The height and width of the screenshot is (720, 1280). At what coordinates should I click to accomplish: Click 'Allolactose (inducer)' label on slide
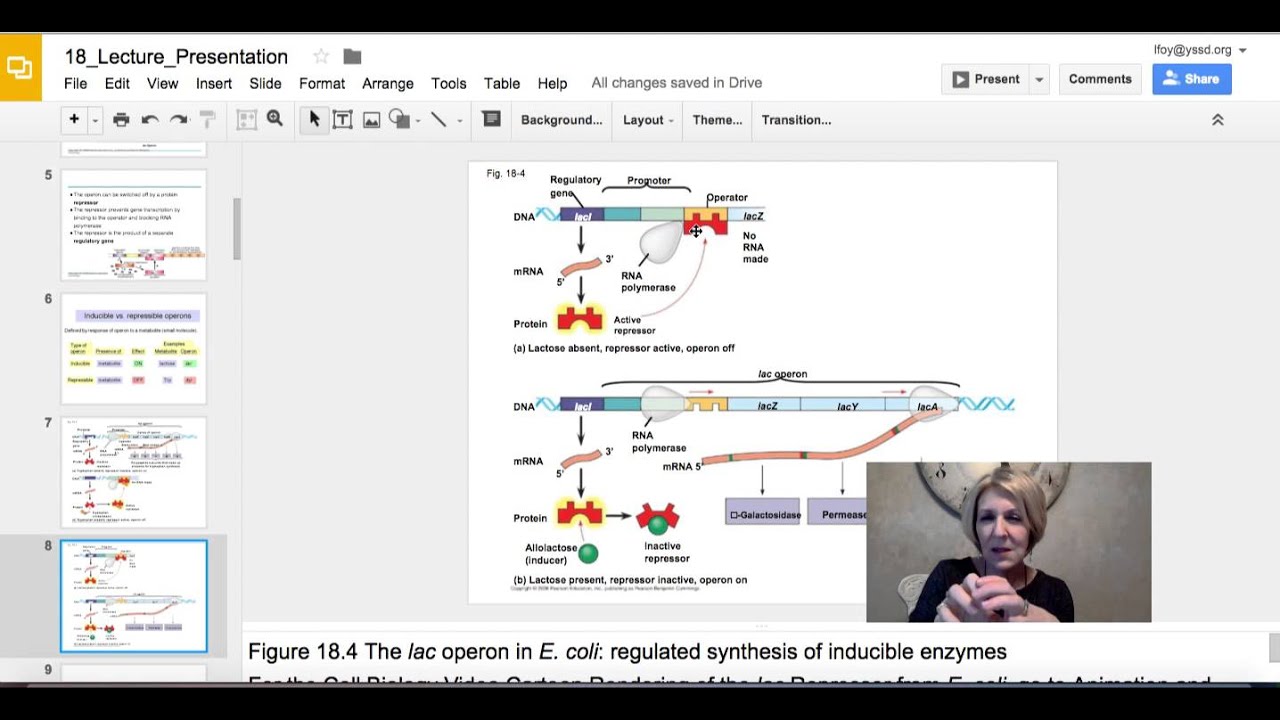coord(550,554)
